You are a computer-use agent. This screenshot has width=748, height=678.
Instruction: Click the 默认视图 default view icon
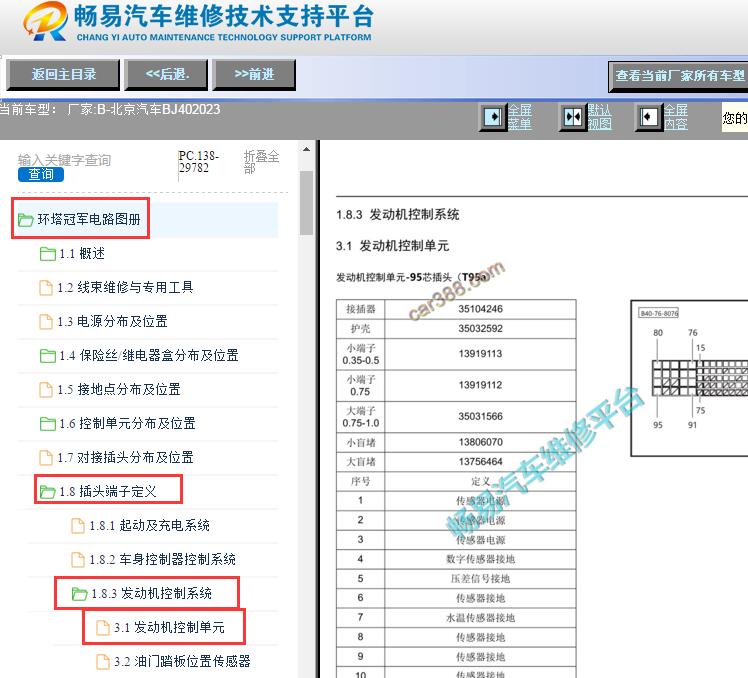click(572, 117)
